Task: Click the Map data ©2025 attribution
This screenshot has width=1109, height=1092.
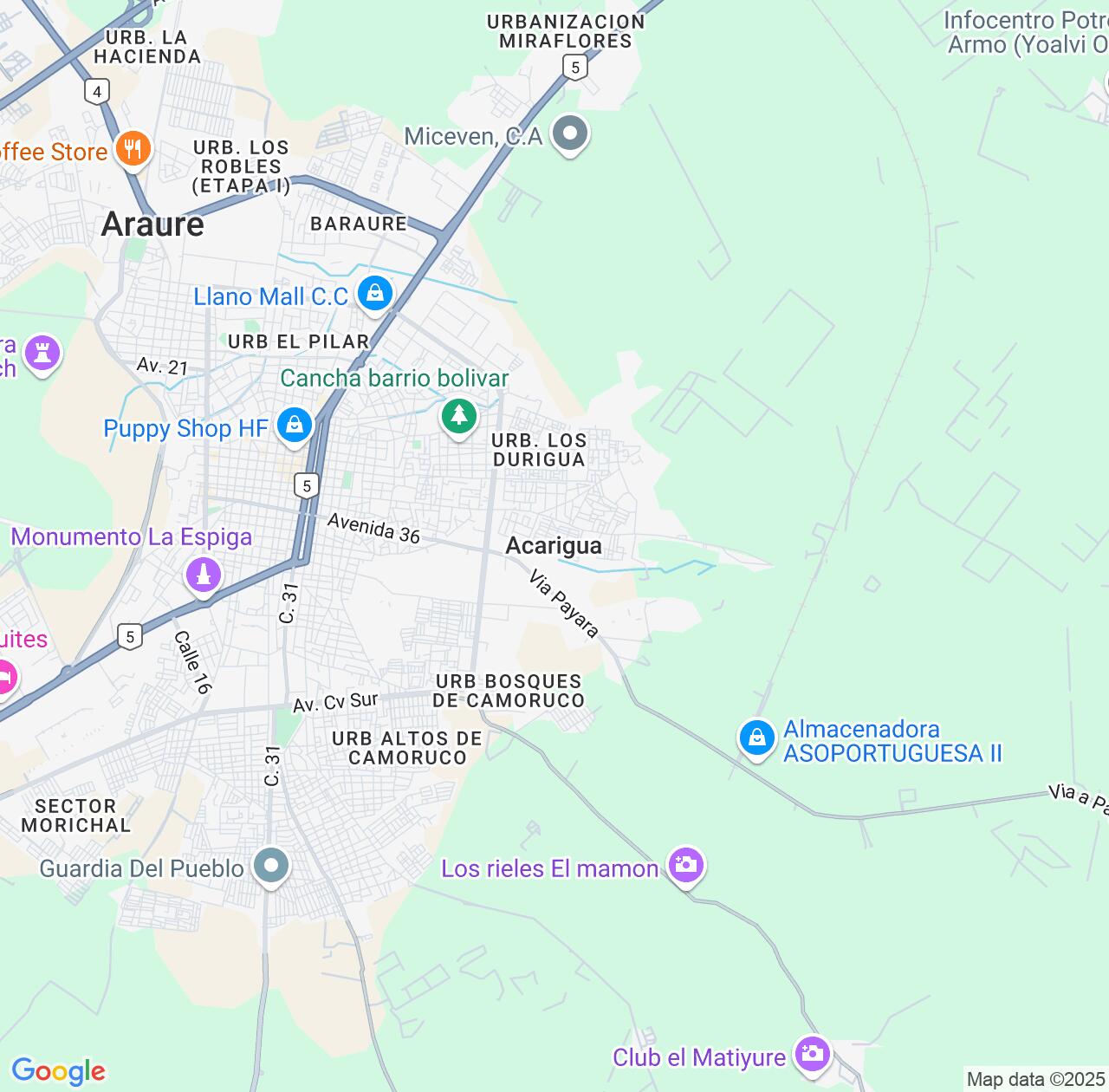Action: (x=1035, y=1080)
